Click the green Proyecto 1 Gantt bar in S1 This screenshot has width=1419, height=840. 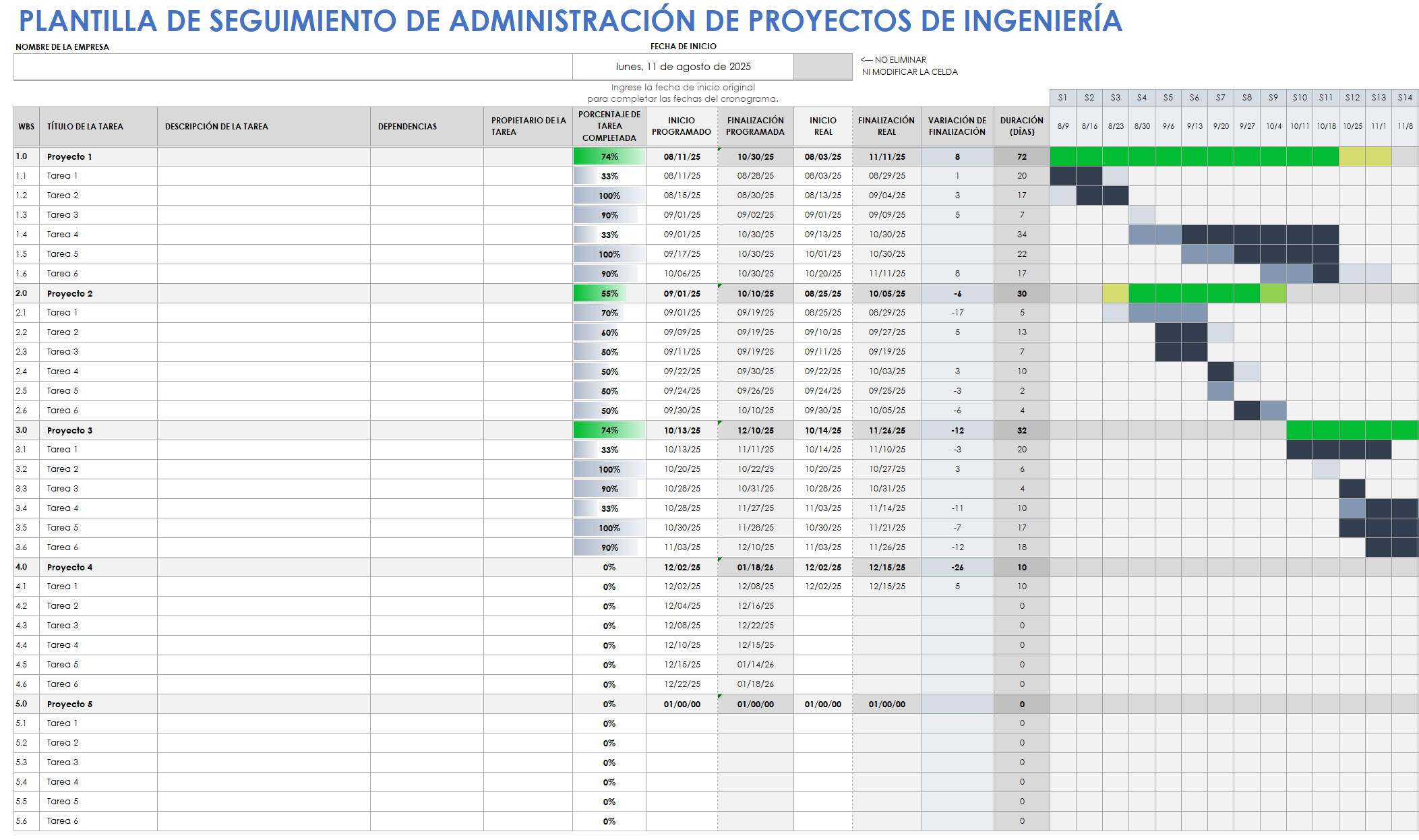[1063, 156]
